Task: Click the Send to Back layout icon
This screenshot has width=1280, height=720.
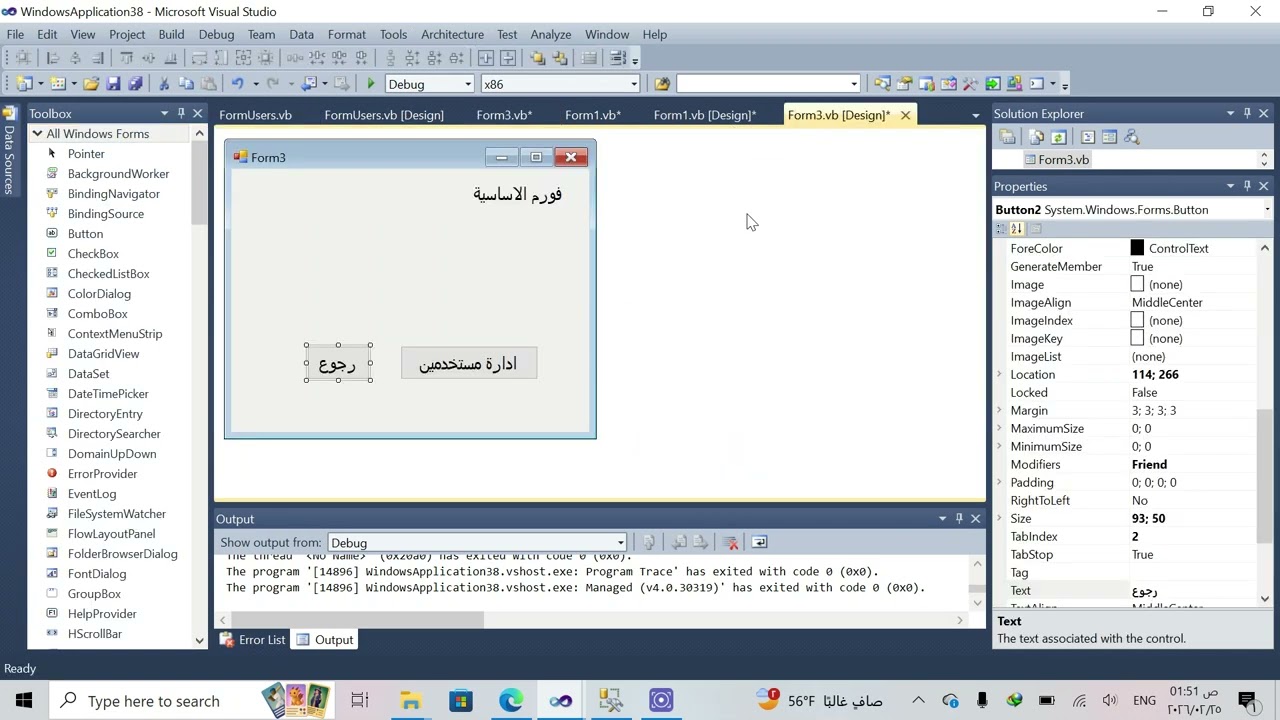Action: click(x=559, y=58)
